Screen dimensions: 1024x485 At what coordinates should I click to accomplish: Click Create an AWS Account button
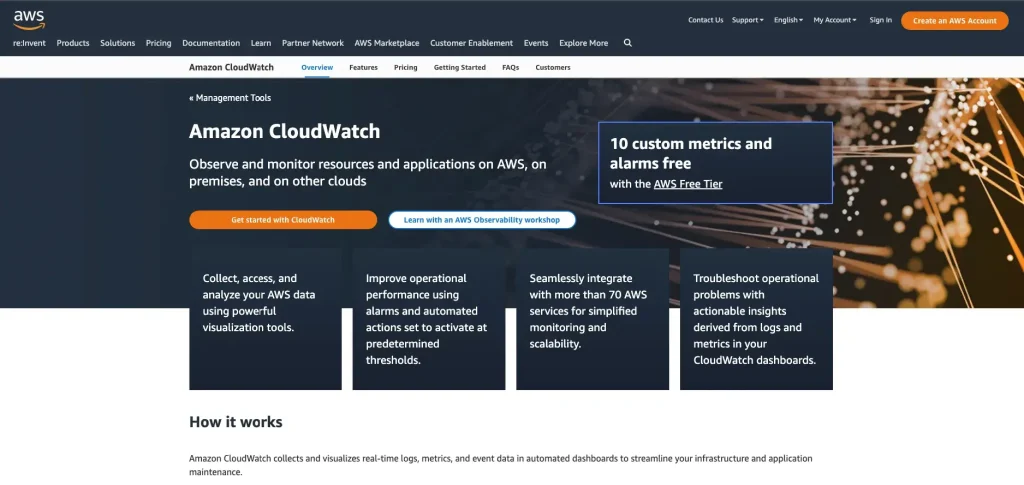[954, 21]
